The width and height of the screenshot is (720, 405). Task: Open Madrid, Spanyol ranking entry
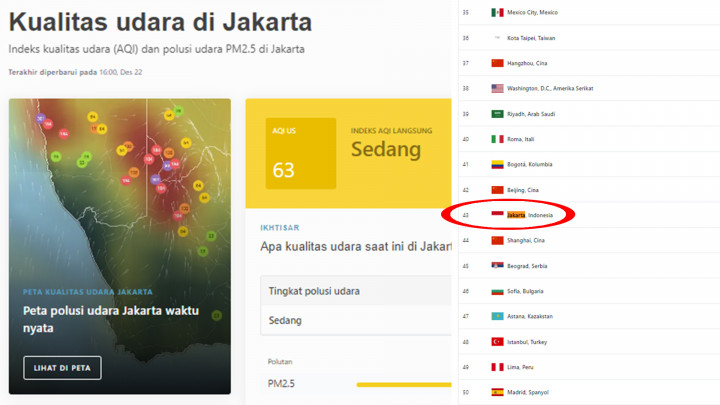point(528,392)
